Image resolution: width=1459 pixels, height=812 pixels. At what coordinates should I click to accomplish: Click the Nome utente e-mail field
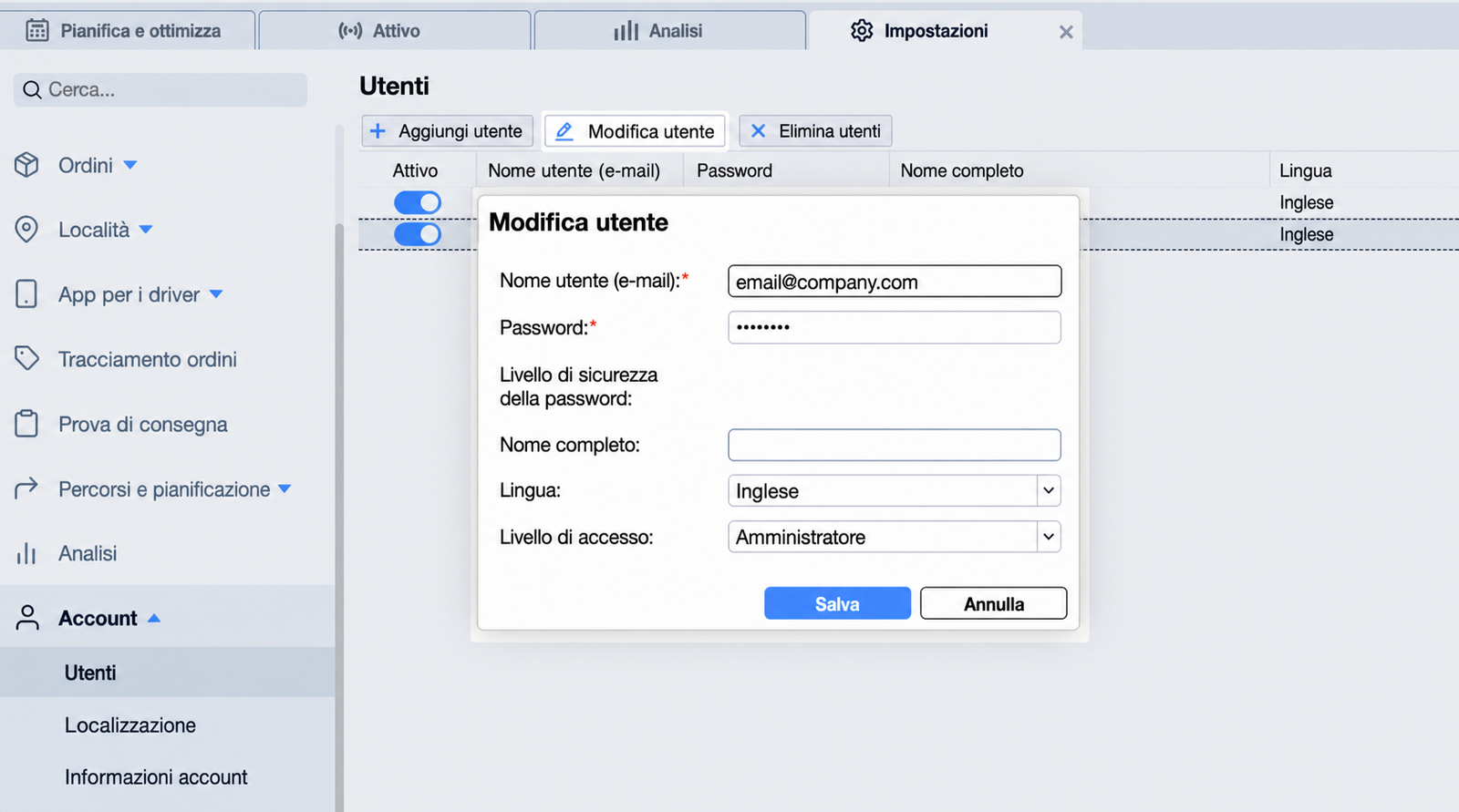895,282
